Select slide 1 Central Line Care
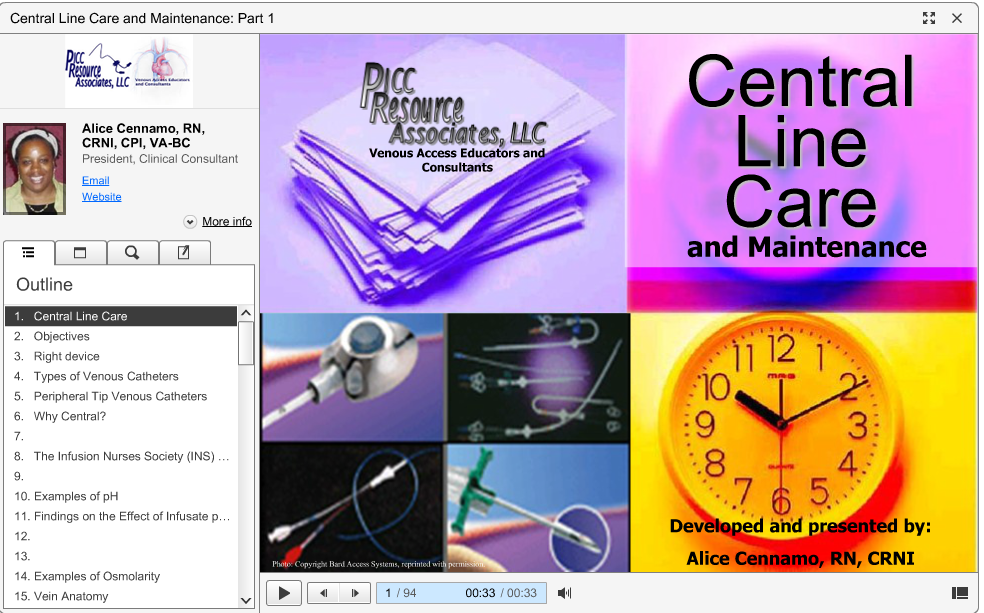The height and width of the screenshot is (613, 984). (x=121, y=316)
